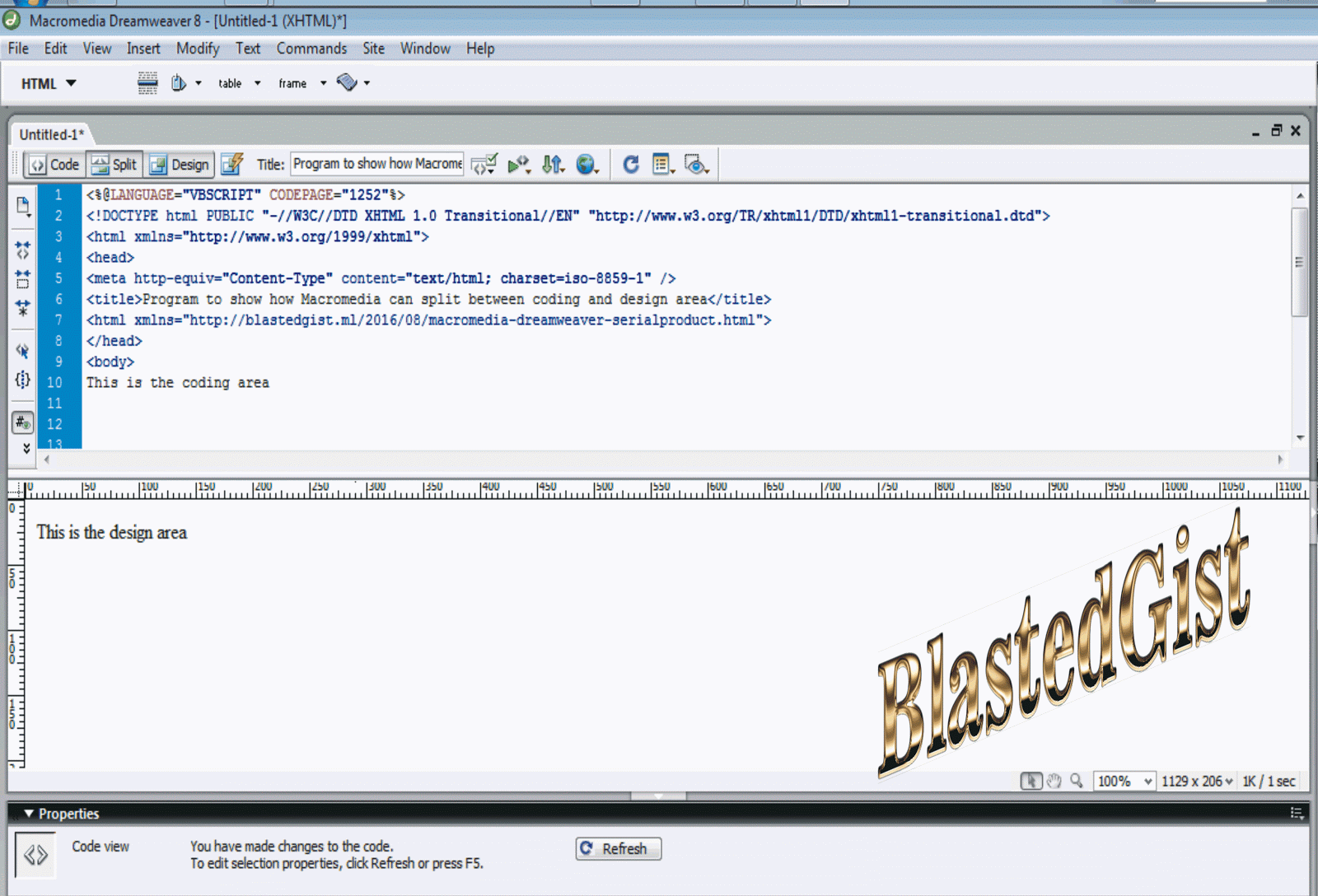The width and height of the screenshot is (1318, 896).
Task: Click 'This is the design area' text
Action: pos(111,532)
